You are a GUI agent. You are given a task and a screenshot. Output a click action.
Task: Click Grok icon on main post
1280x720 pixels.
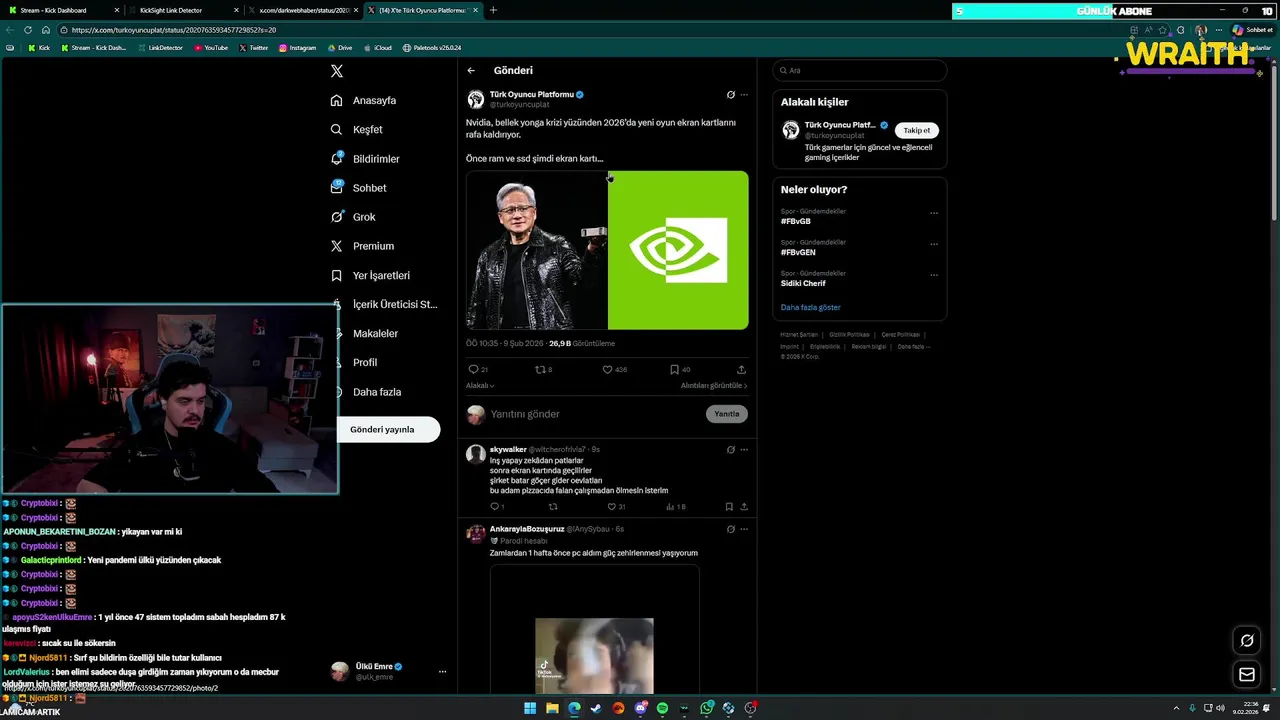(x=730, y=95)
